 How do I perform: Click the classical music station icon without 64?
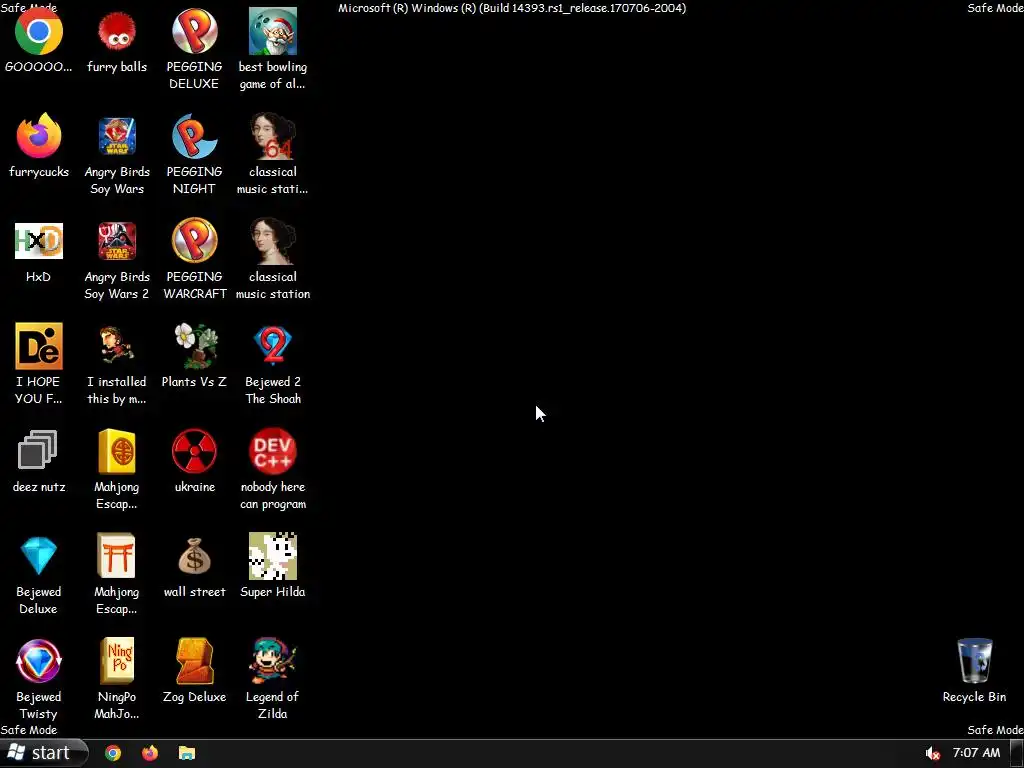(x=272, y=241)
